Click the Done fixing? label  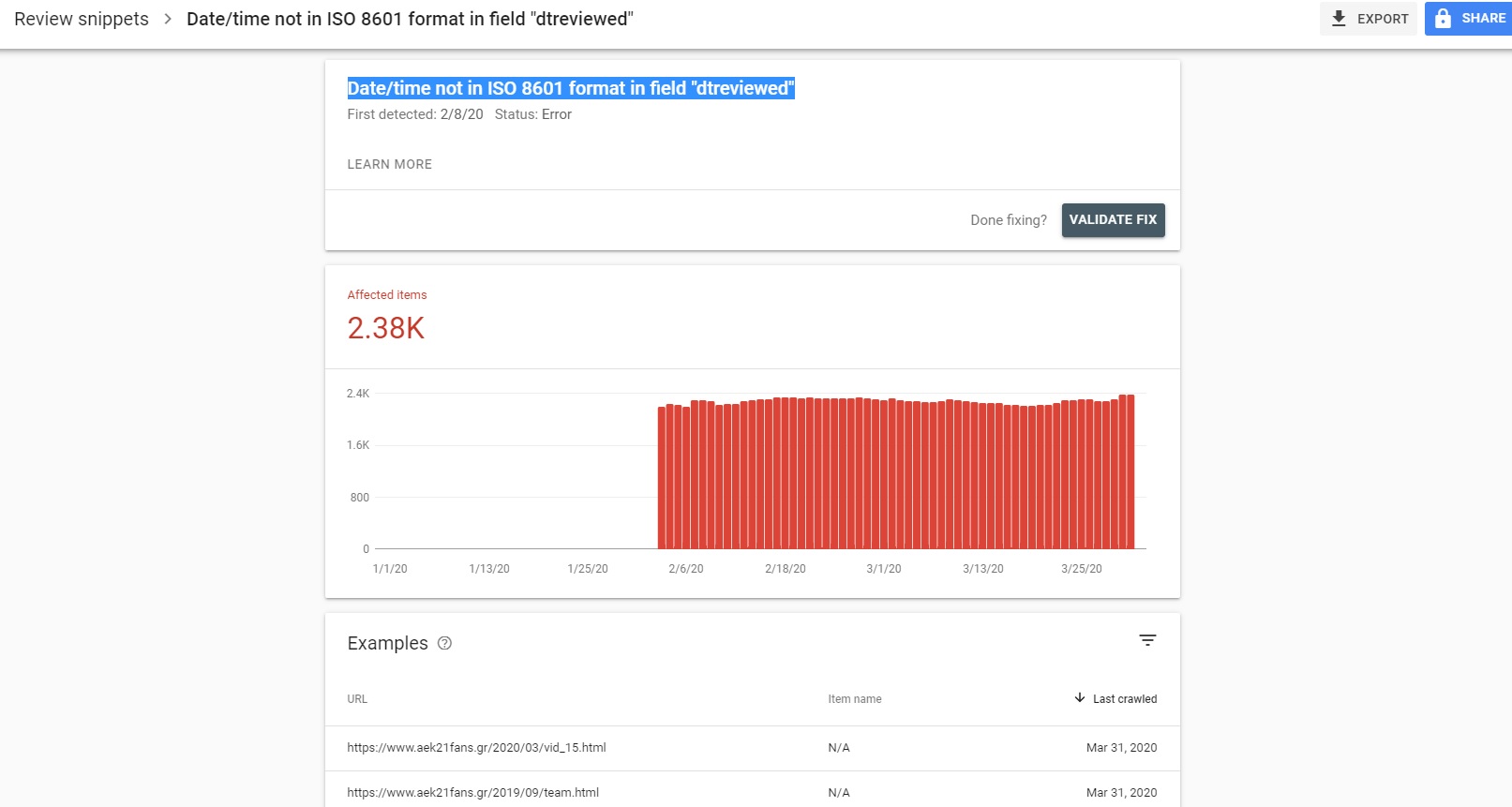pyautogui.click(x=1009, y=220)
